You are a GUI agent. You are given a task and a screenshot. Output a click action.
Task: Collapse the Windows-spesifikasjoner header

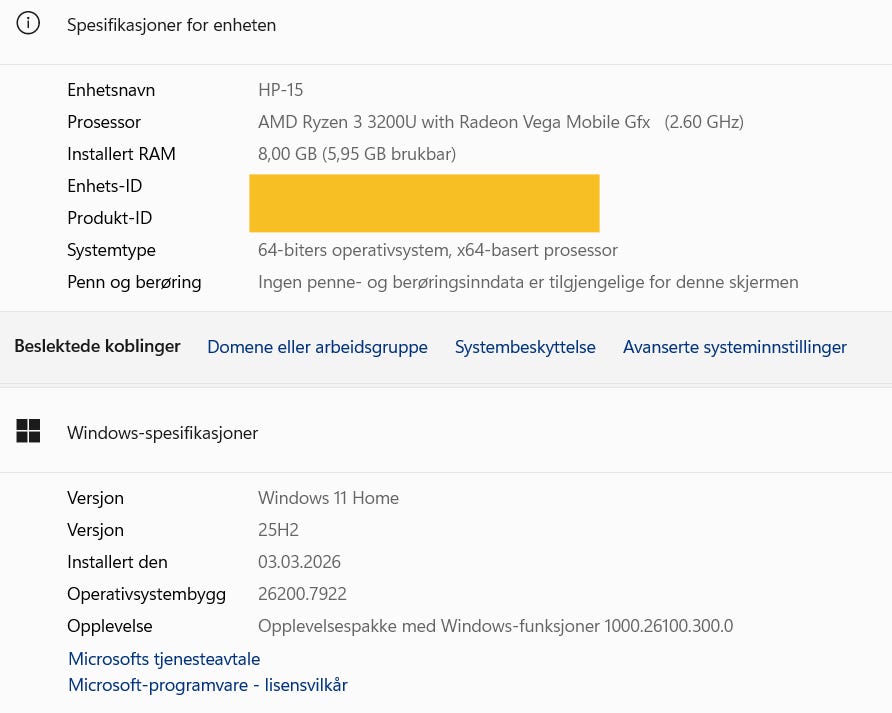point(162,433)
